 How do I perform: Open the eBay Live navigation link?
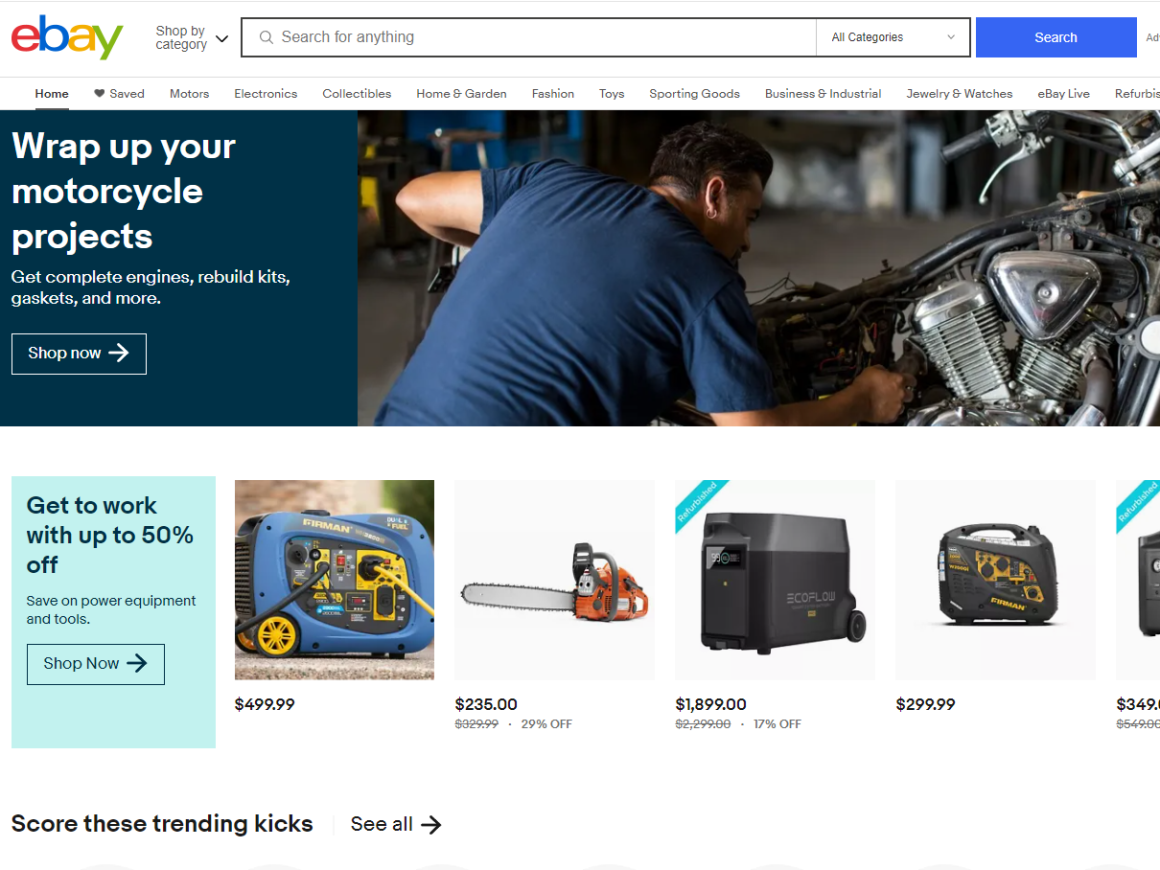point(1063,94)
